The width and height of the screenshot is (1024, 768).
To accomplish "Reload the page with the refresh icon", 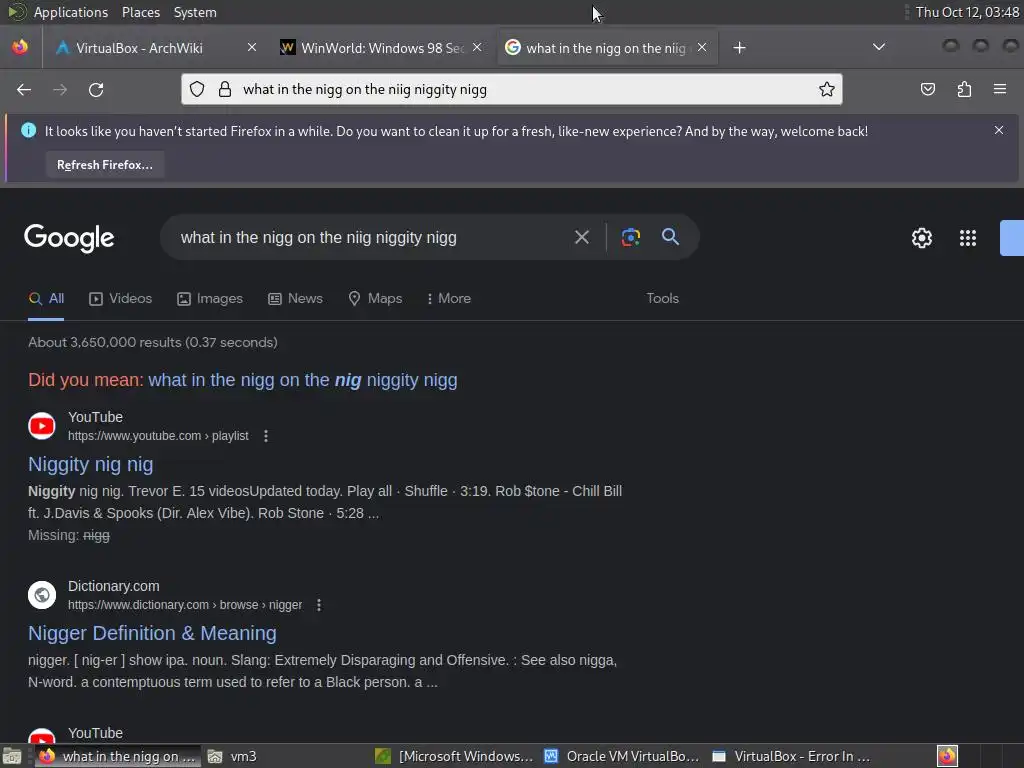I will click(96, 89).
